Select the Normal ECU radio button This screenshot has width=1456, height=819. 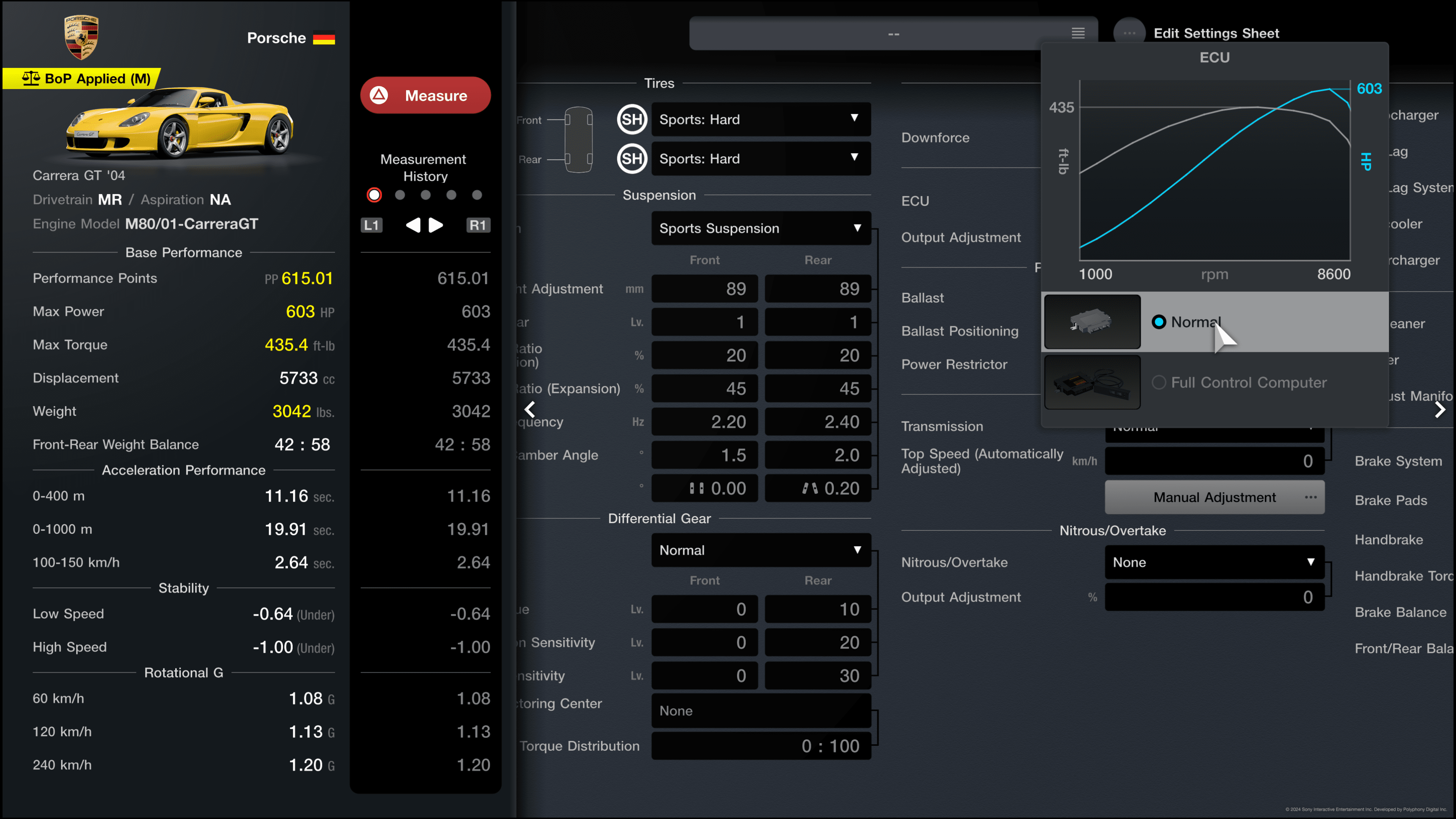point(1159,321)
